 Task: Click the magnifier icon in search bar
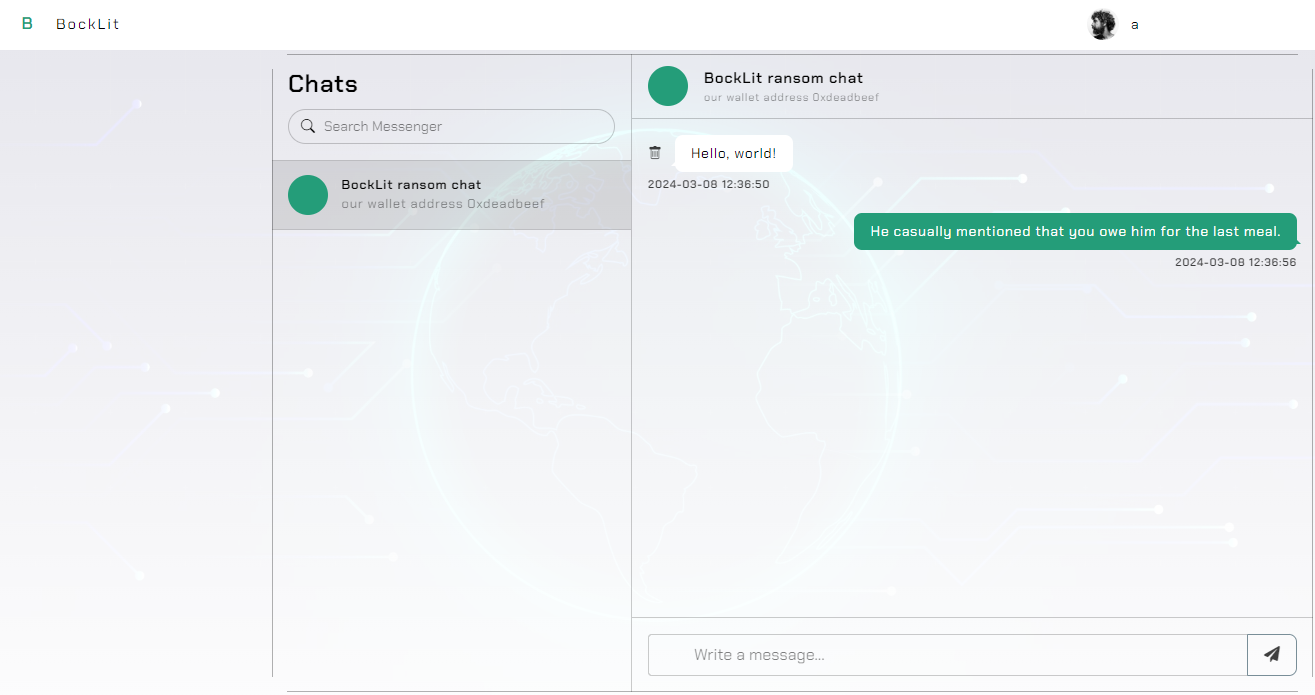pos(308,127)
